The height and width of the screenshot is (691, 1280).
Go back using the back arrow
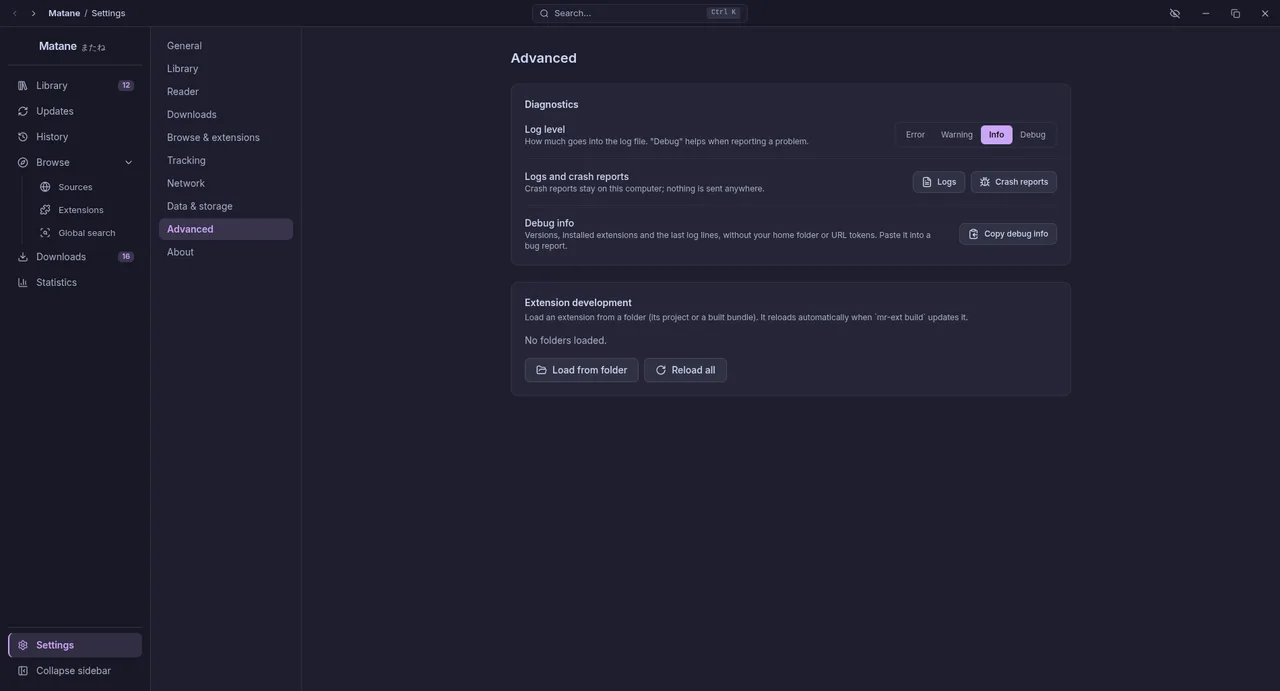(x=15, y=13)
